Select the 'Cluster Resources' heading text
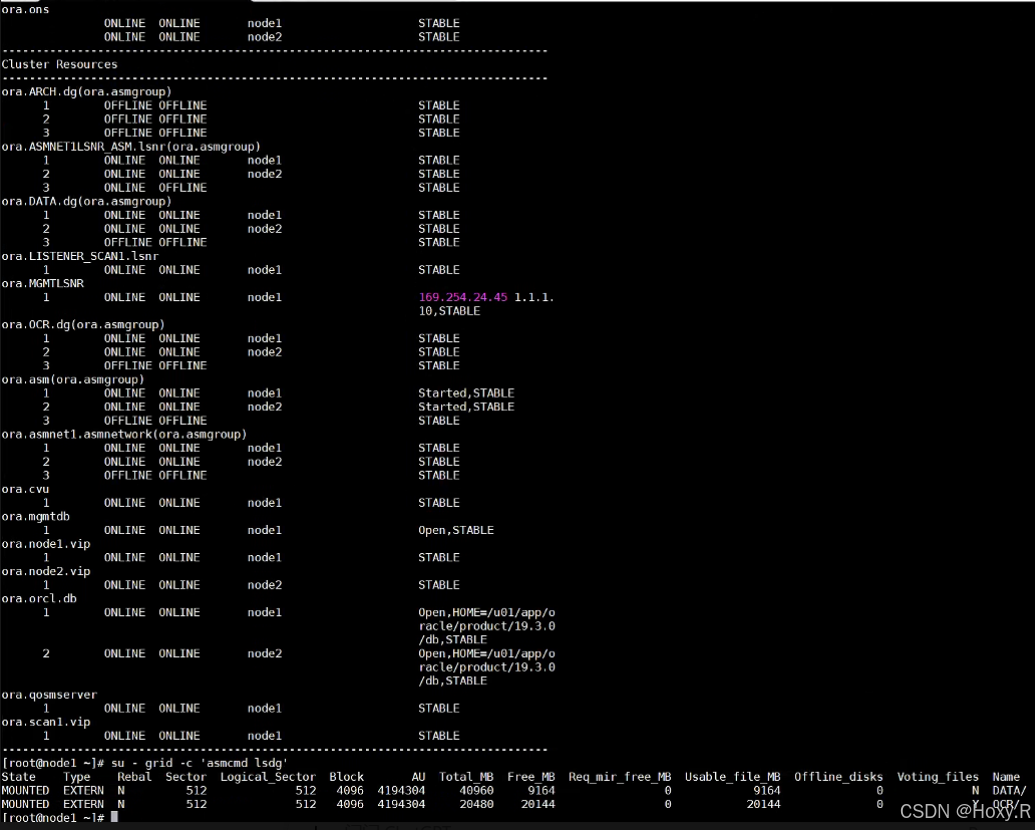1035x830 pixels. (x=59, y=64)
